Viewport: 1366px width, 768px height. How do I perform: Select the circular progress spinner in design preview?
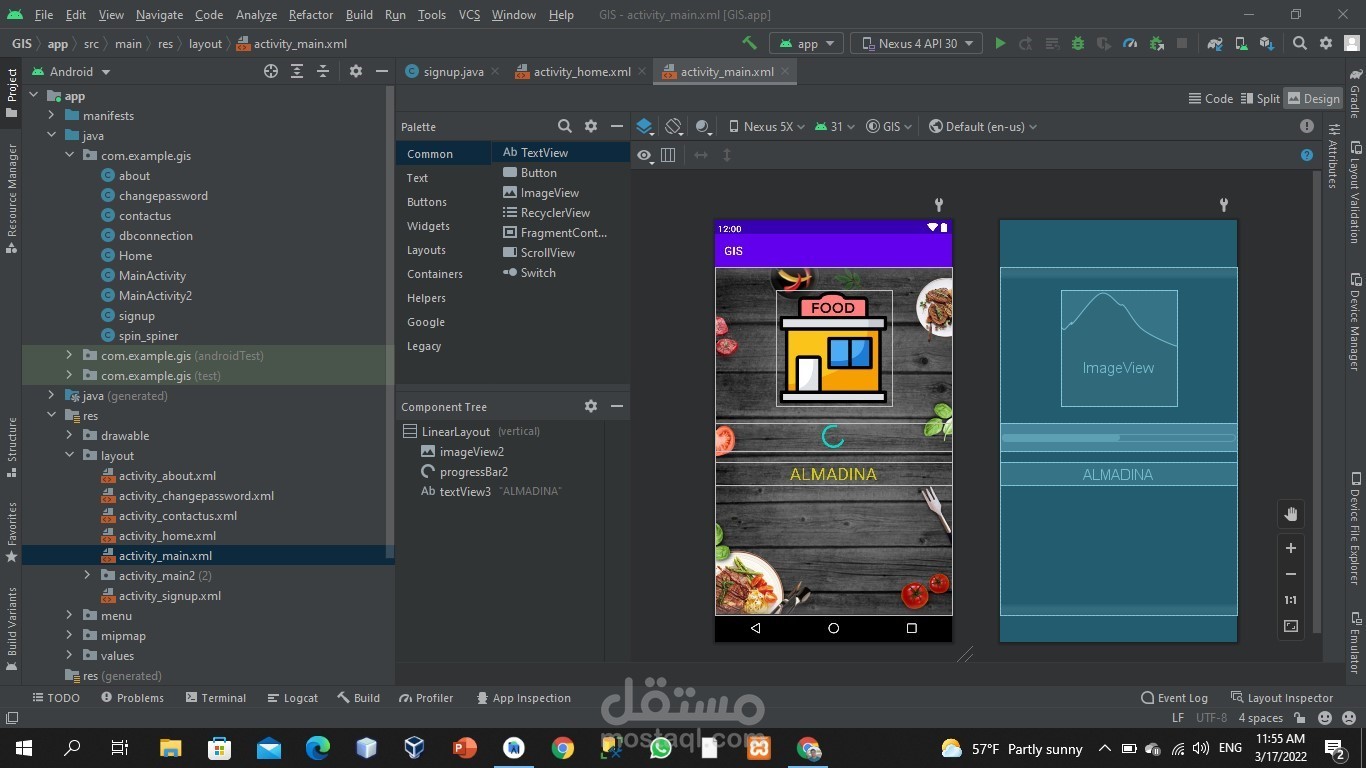point(833,436)
